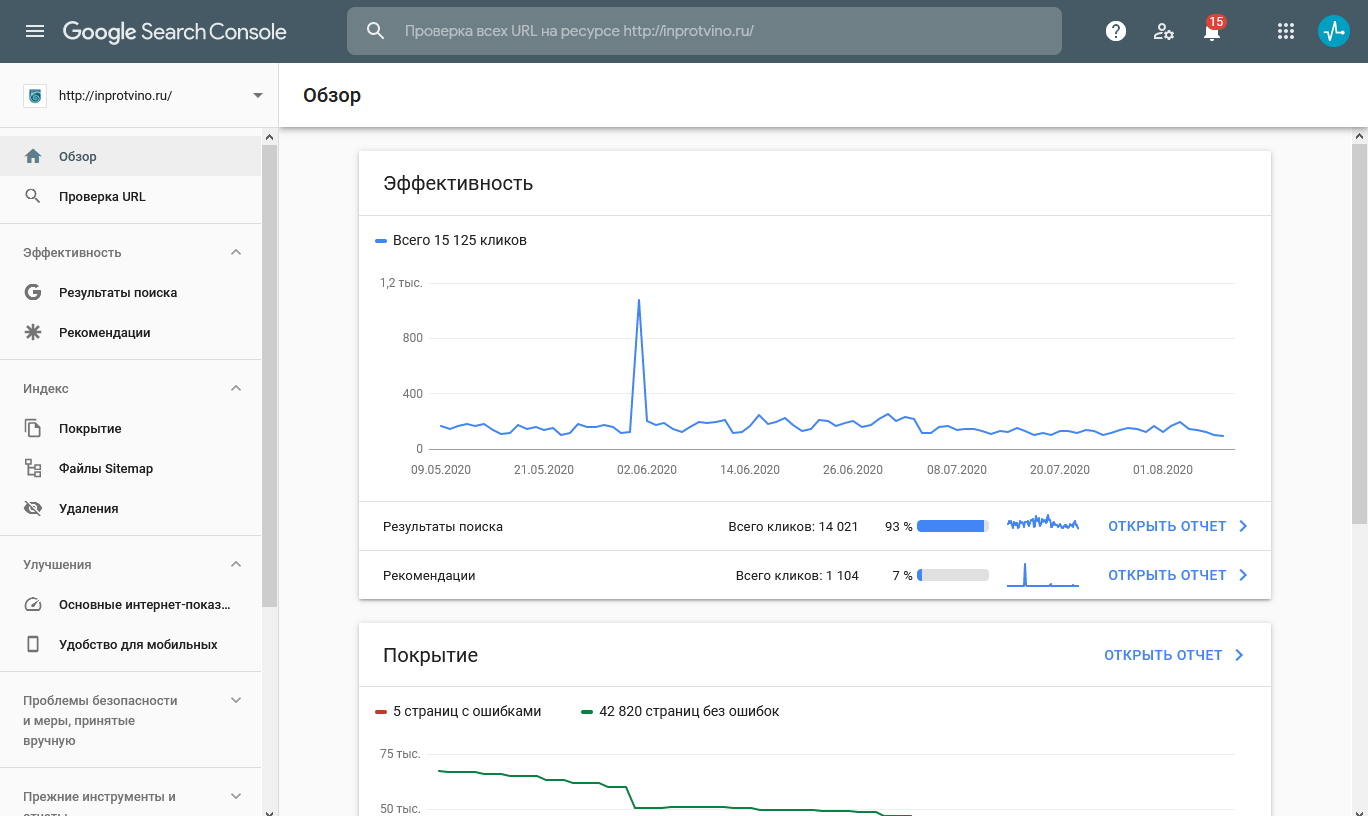The image size is (1368, 816).
Task: Open user and settings management icon
Action: 1164,31
